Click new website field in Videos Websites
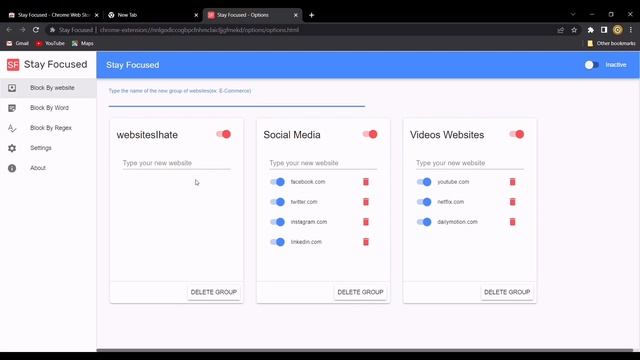The height and width of the screenshot is (360, 640). 470,163
